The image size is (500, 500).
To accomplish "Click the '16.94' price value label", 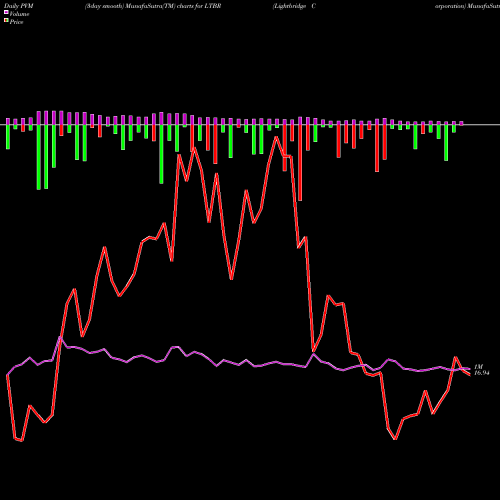I will [x=482, y=373].
